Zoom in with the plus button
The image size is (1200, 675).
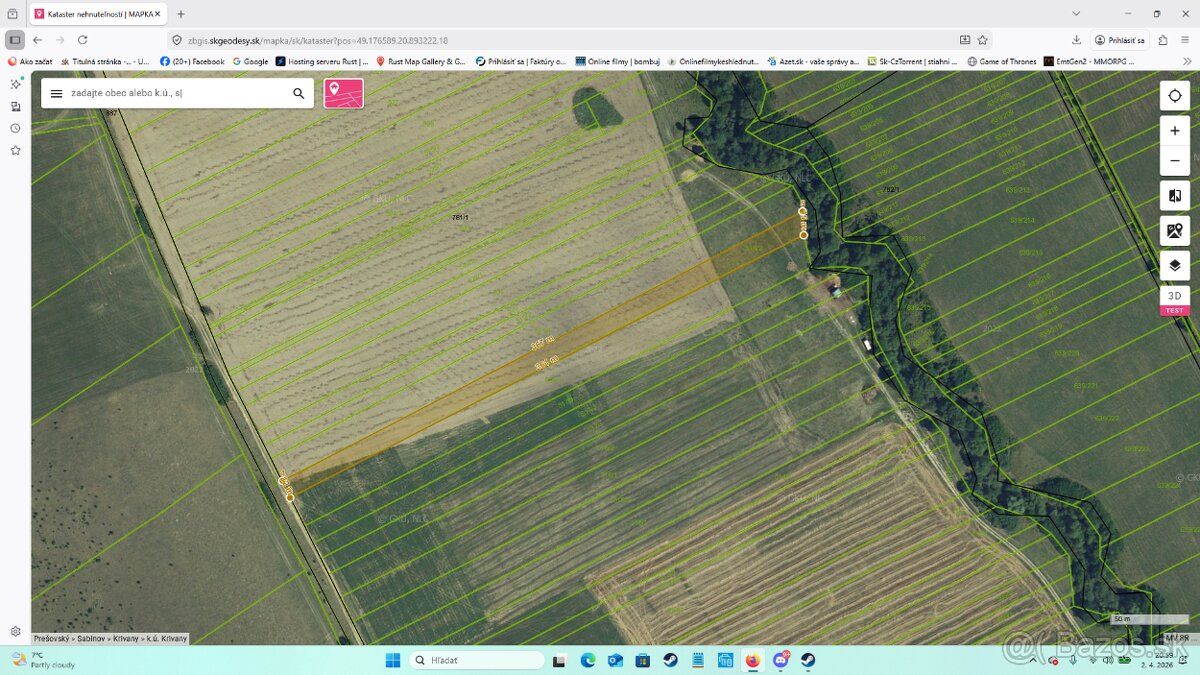(1175, 131)
